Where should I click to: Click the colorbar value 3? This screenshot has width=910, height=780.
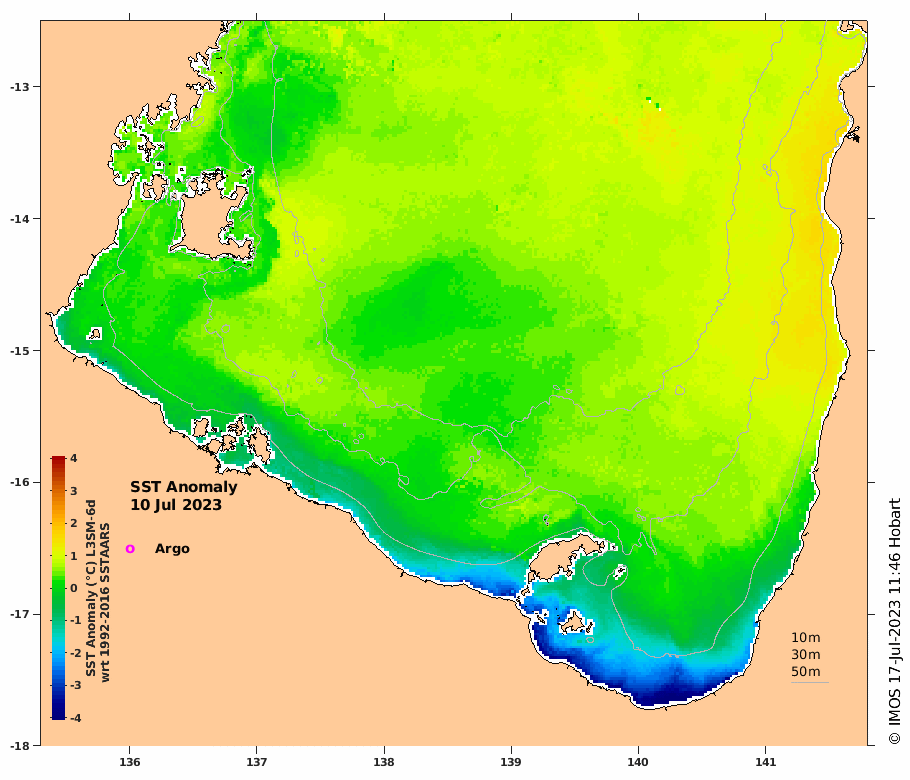click(x=74, y=491)
